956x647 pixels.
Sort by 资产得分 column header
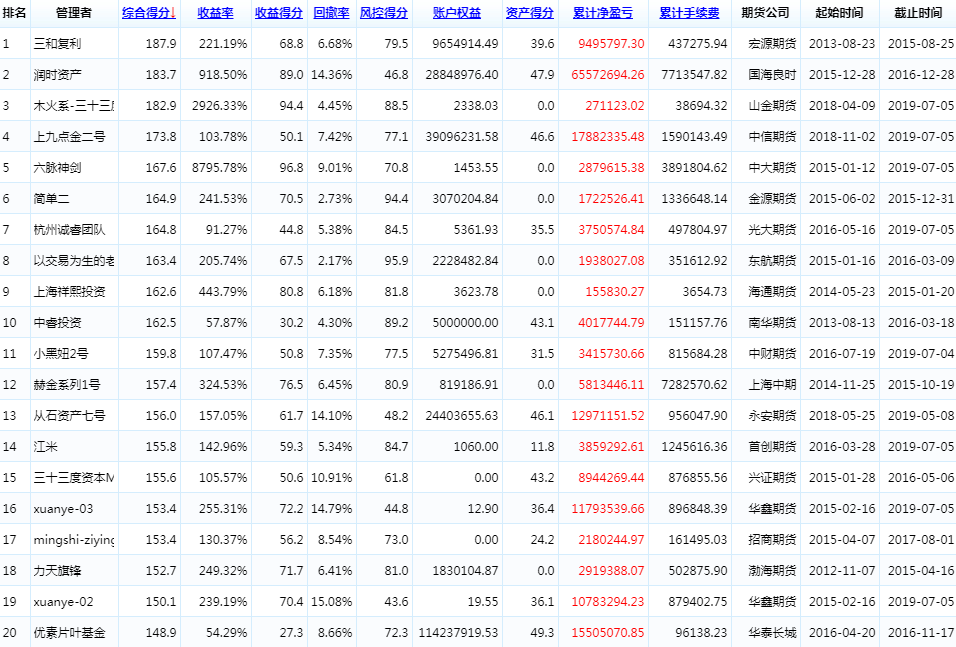(x=530, y=13)
